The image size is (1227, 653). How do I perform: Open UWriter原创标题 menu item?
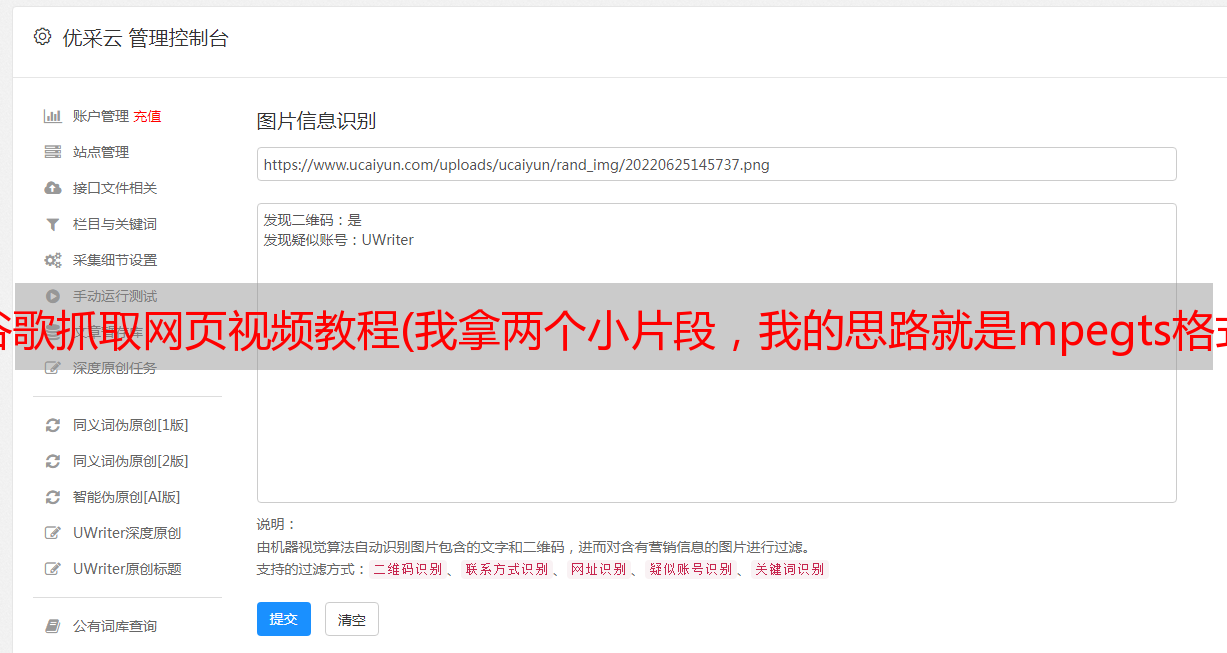point(127,569)
